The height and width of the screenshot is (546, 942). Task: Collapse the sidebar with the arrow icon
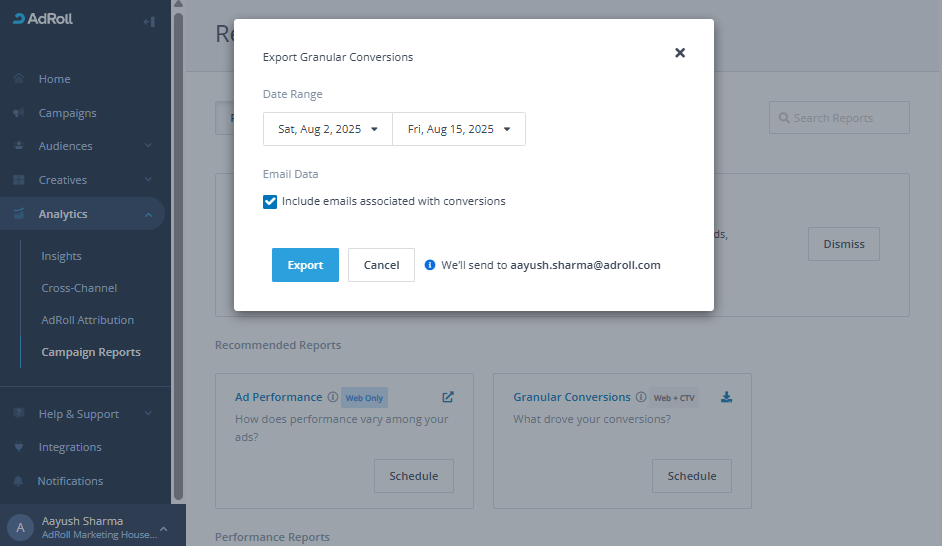(149, 21)
